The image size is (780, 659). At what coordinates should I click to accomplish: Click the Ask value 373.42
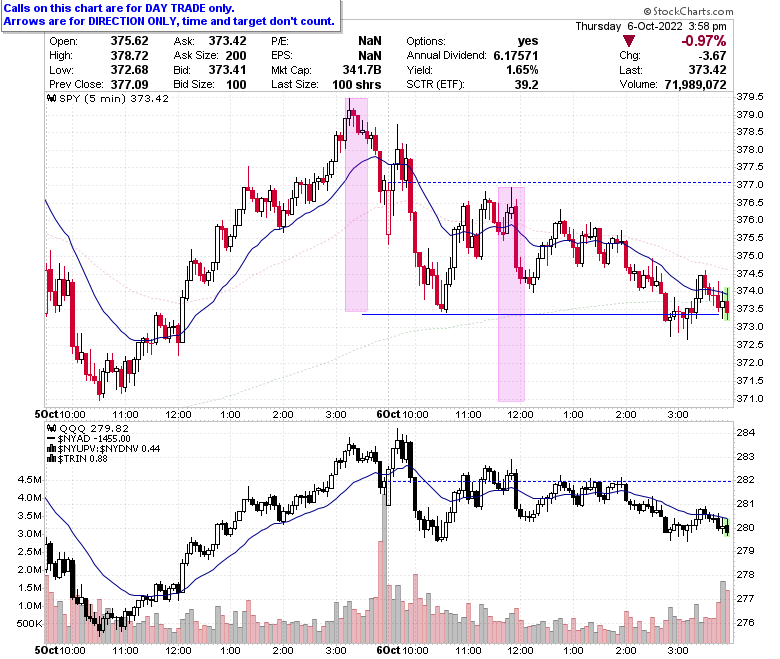click(x=227, y=41)
